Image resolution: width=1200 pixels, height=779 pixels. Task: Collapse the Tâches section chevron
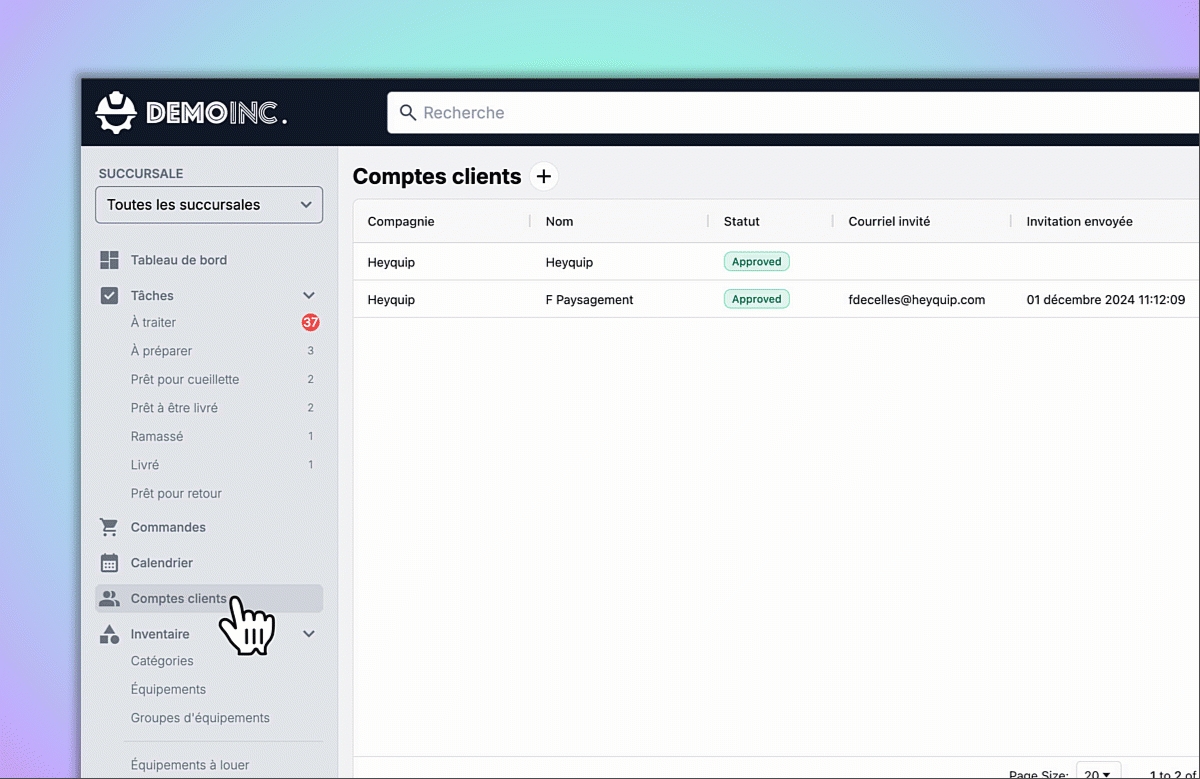tap(309, 296)
